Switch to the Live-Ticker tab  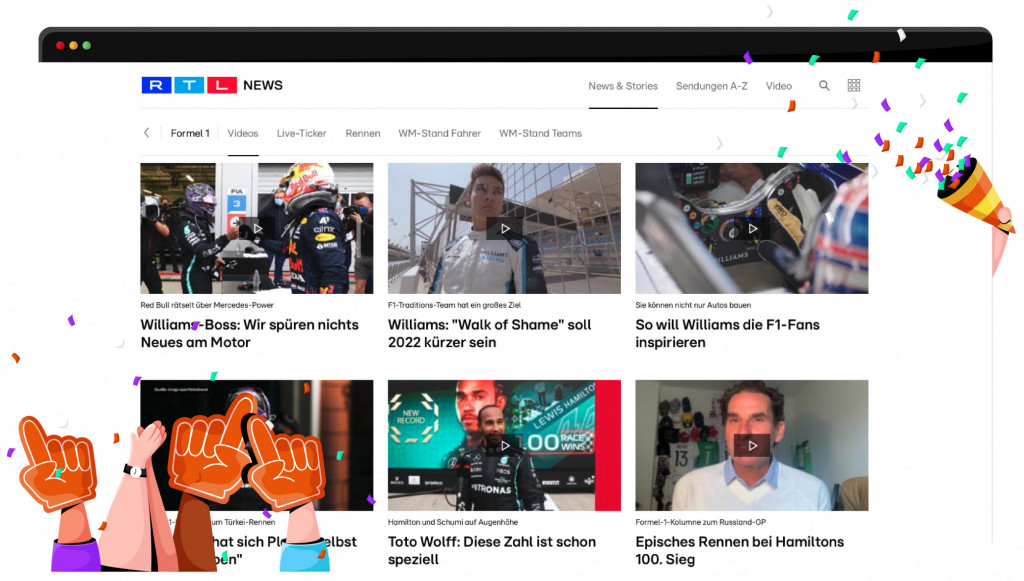pyautogui.click(x=301, y=133)
